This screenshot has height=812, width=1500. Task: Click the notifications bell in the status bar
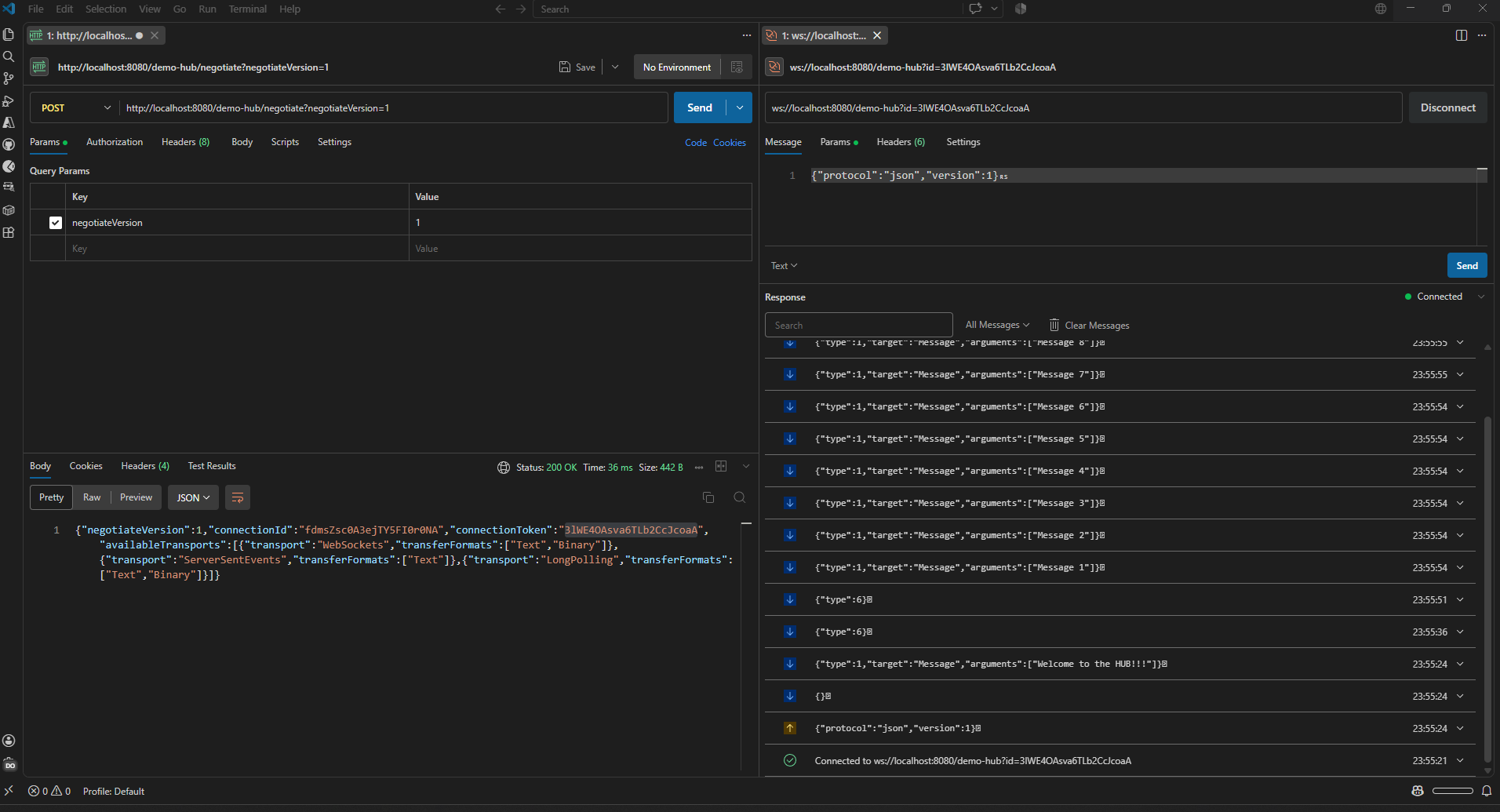pyautogui.click(x=1486, y=791)
